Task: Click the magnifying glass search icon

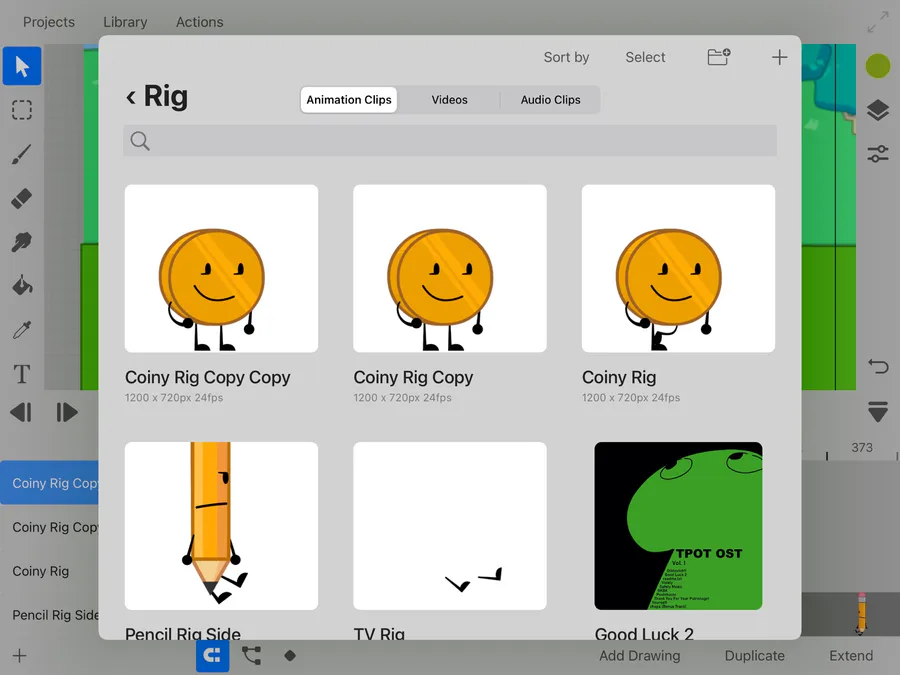Action: [x=140, y=141]
